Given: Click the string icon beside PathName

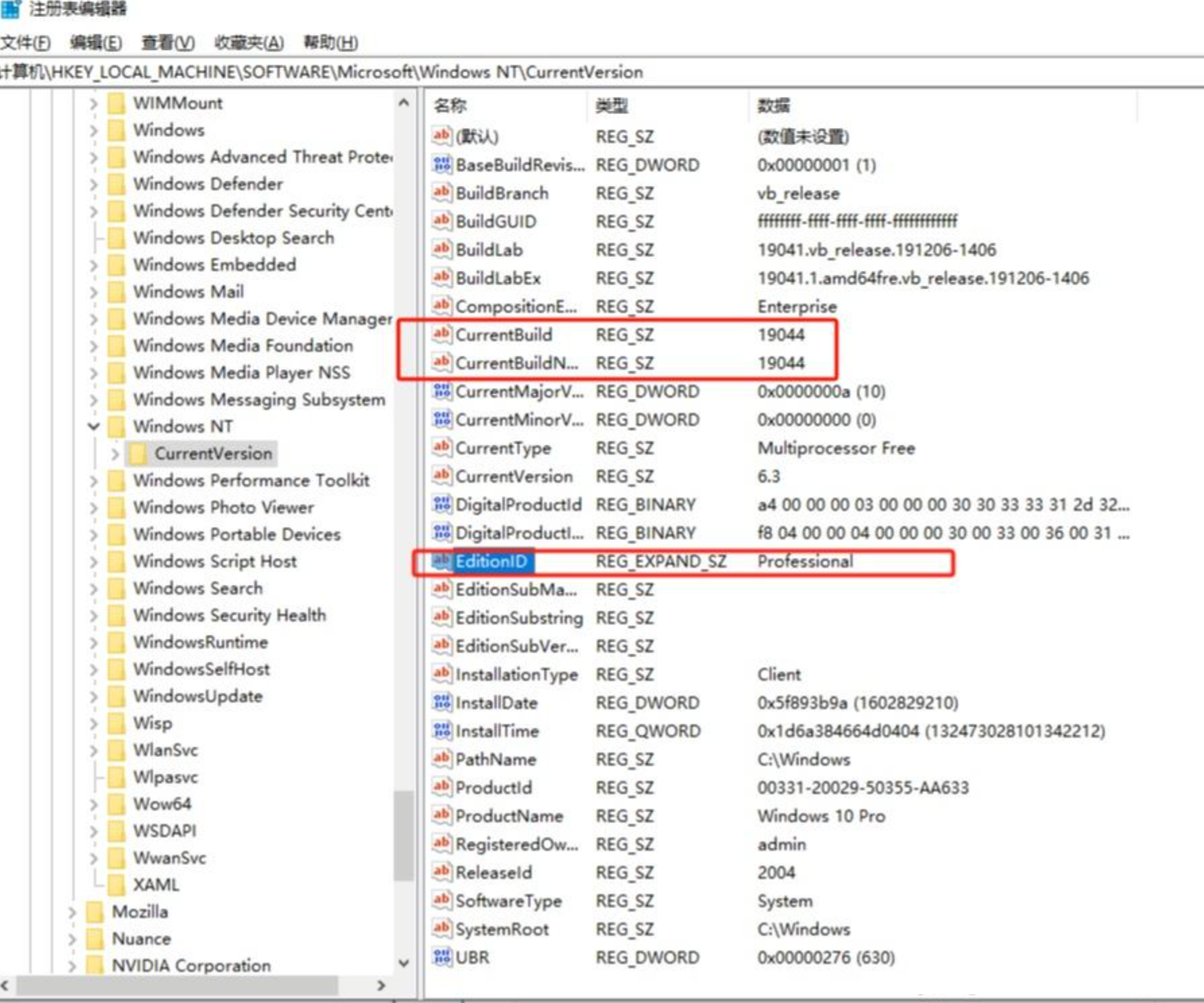Looking at the screenshot, I should (442, 759).
